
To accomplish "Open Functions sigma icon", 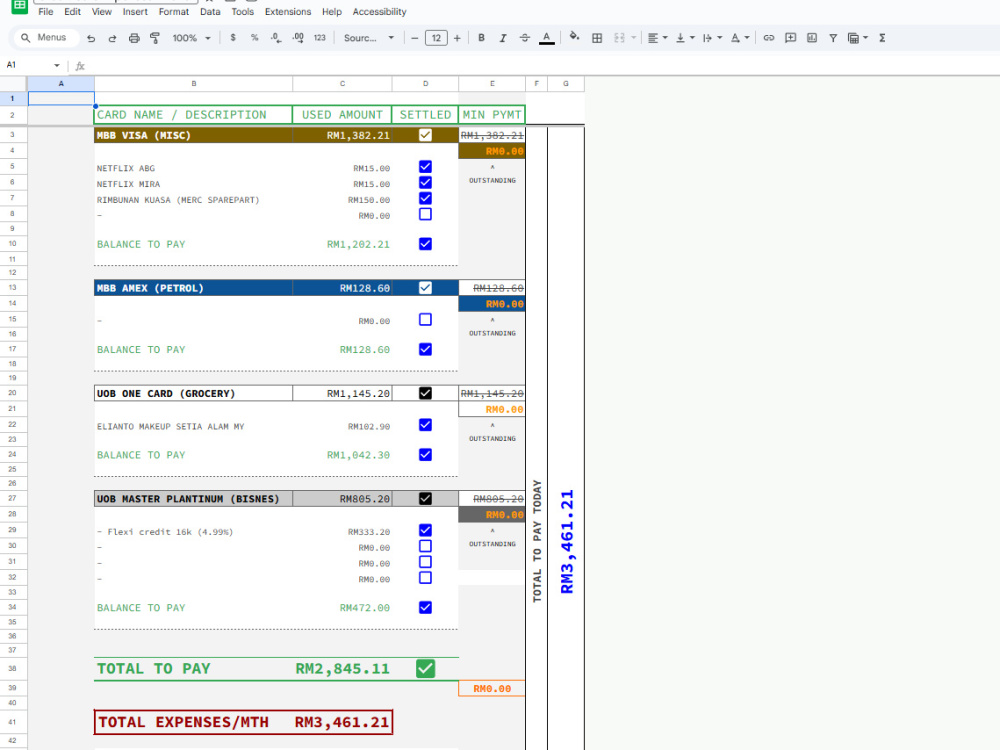I will [x=883, y=38].
